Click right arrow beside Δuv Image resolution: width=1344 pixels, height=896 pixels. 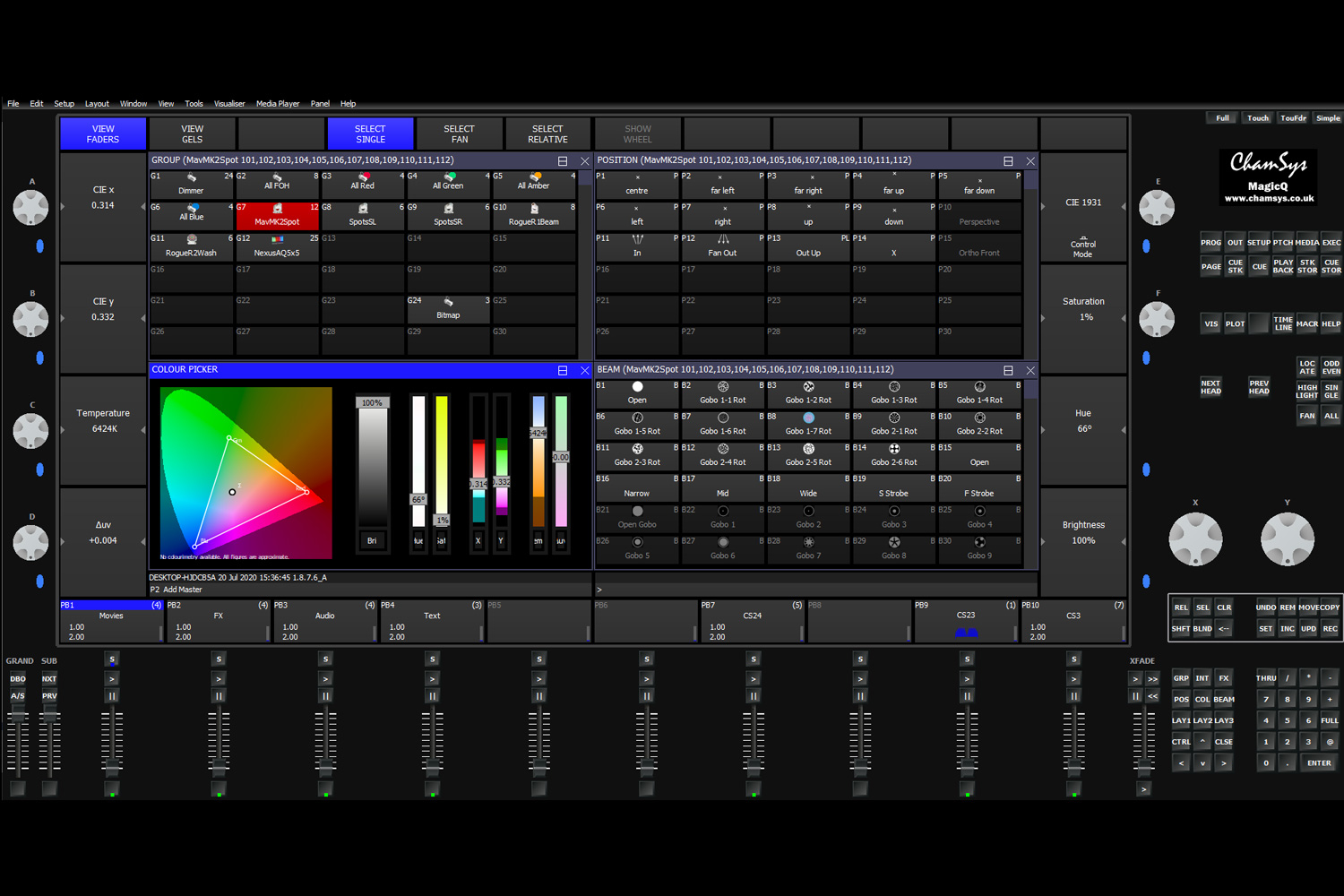click(x=143, y=541)
